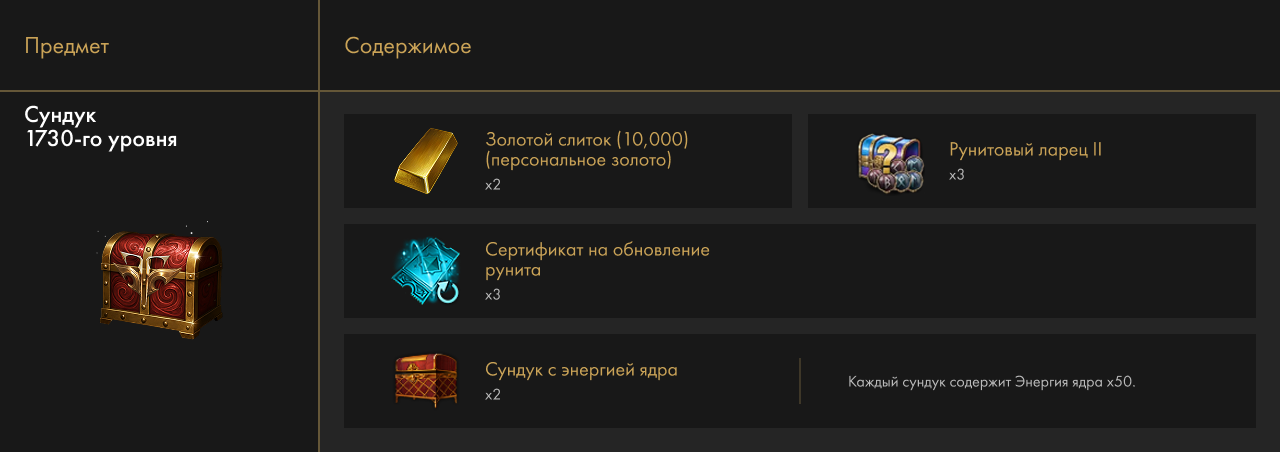Click the gold bar icon
Image resolution: width=1280 pixels, height=452 pixels.
tap(426, 160)
